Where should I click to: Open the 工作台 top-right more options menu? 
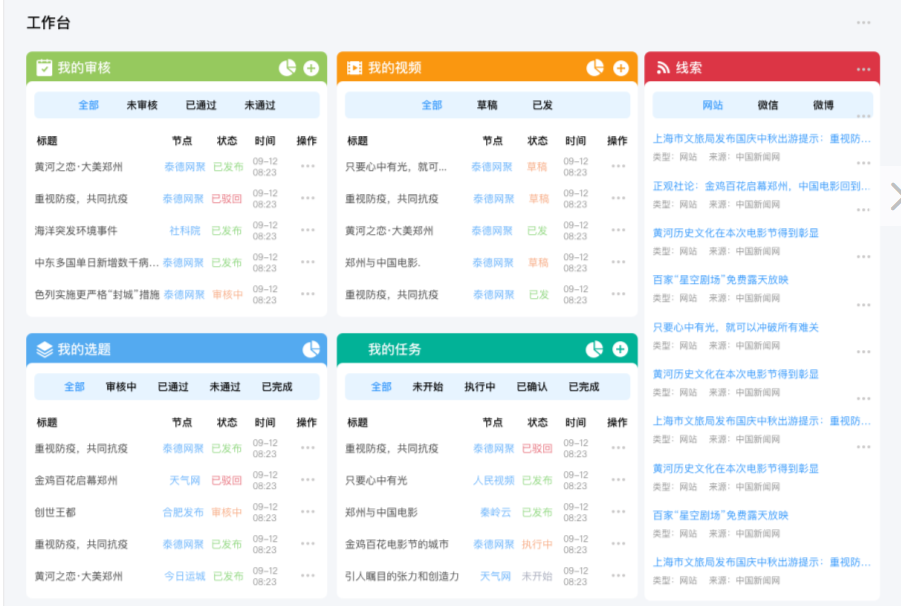pos(863,23)
